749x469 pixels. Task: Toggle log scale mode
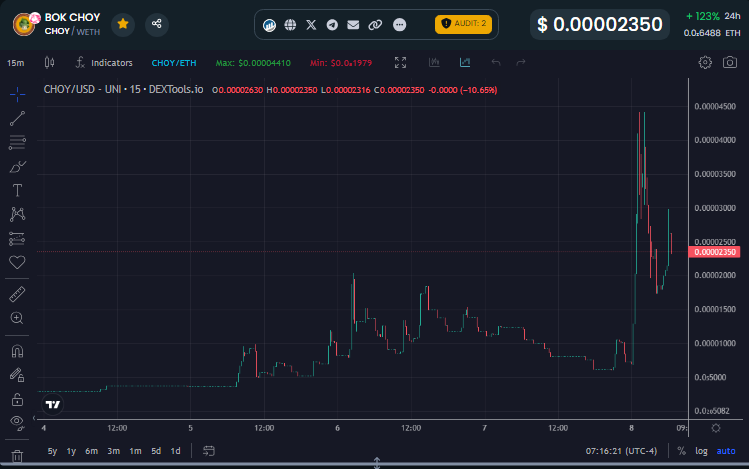(701, 451)
